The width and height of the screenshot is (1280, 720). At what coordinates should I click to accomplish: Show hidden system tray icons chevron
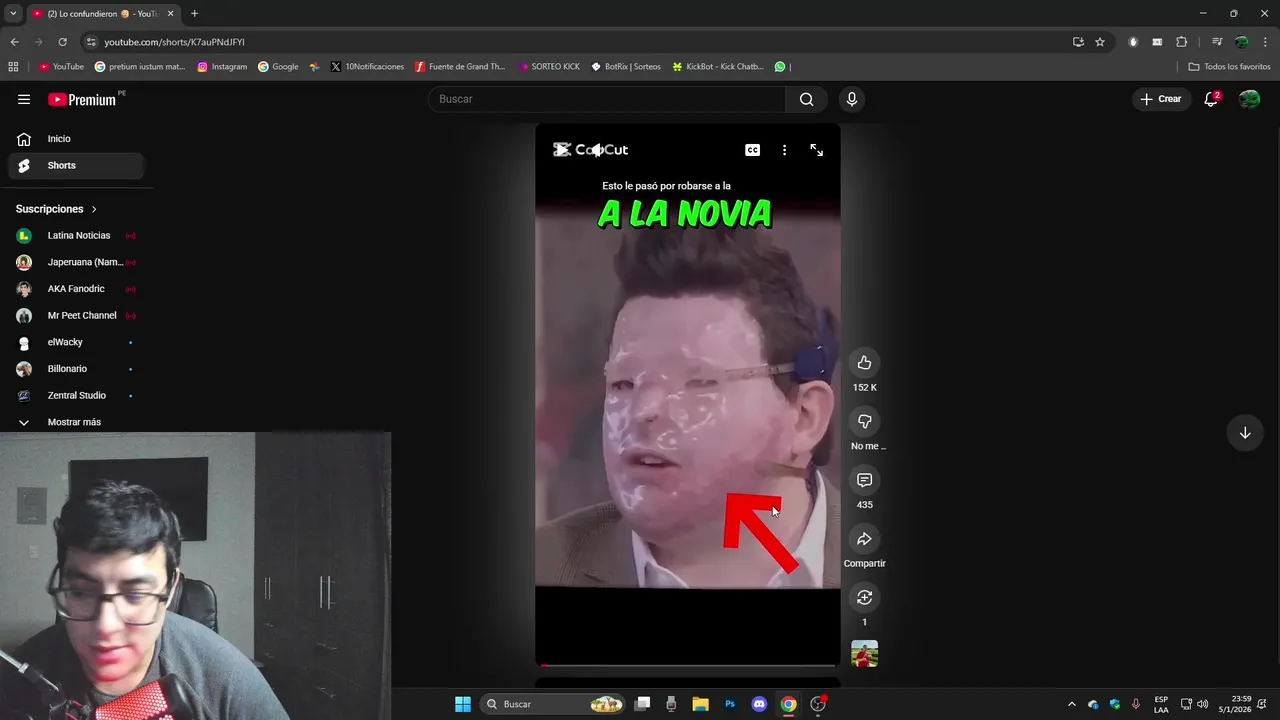(1072, 704)
